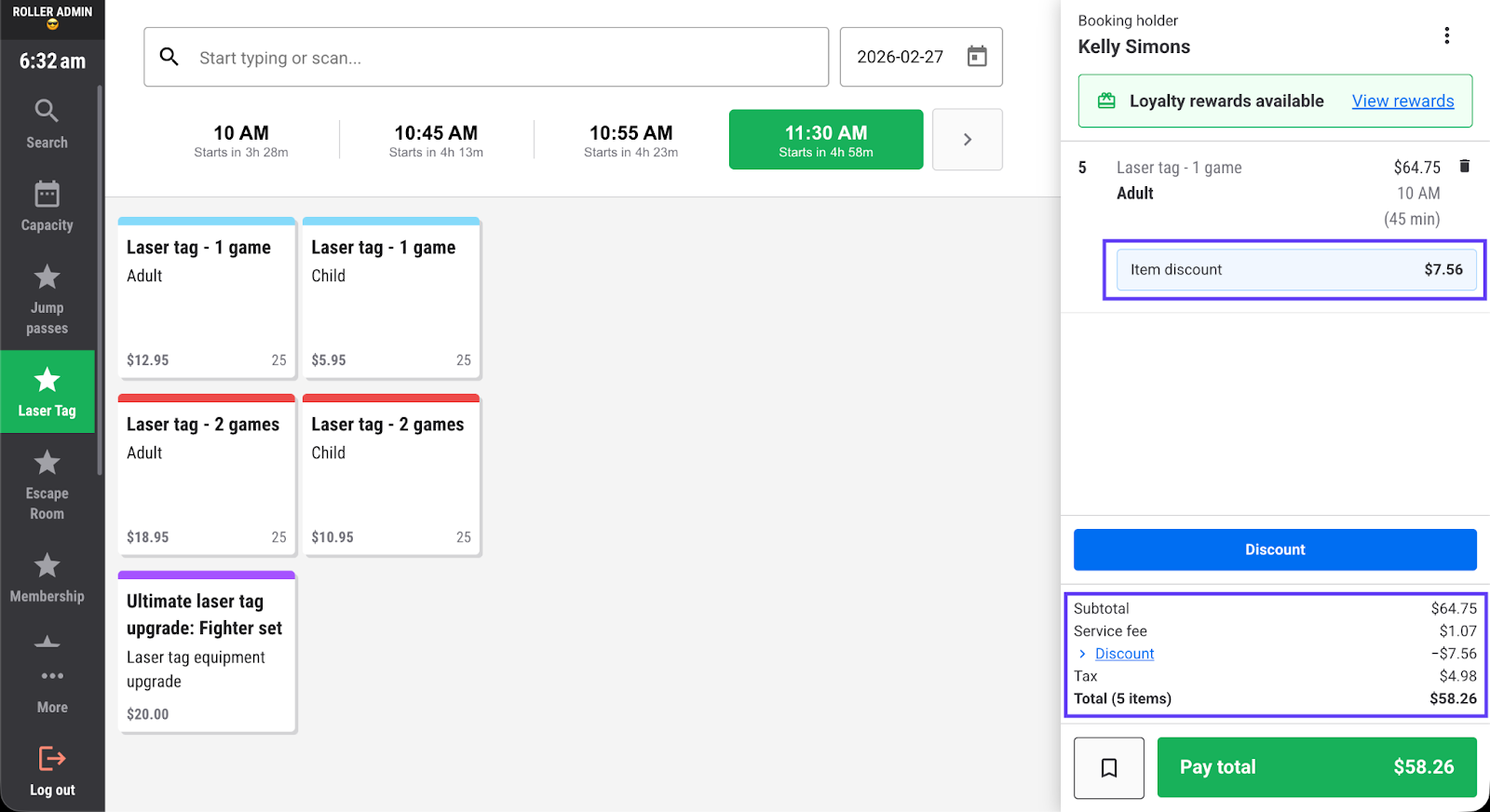Open the Escape Room category

click(x=47, y=484)
